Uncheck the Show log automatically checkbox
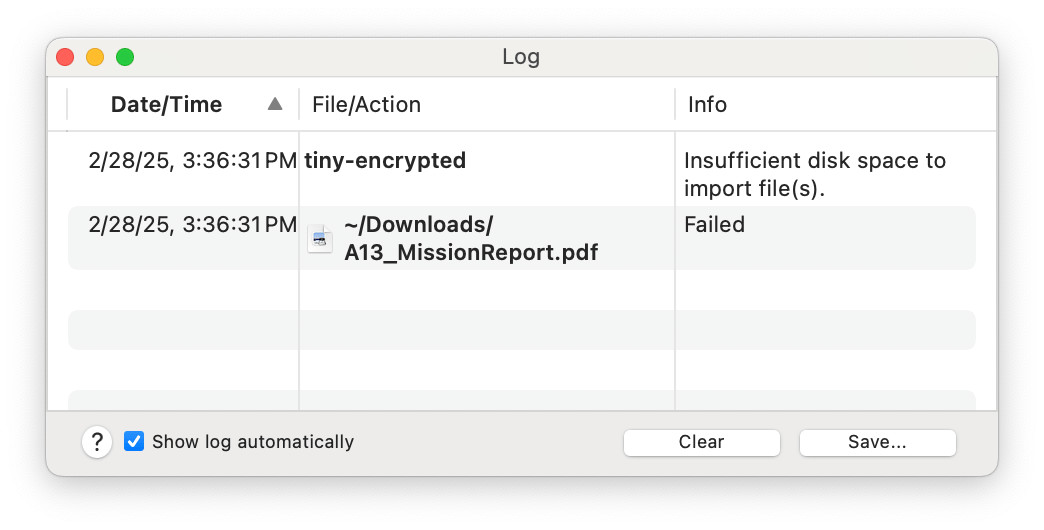This screenshot has height=530, width=1044. click(134, 442)
